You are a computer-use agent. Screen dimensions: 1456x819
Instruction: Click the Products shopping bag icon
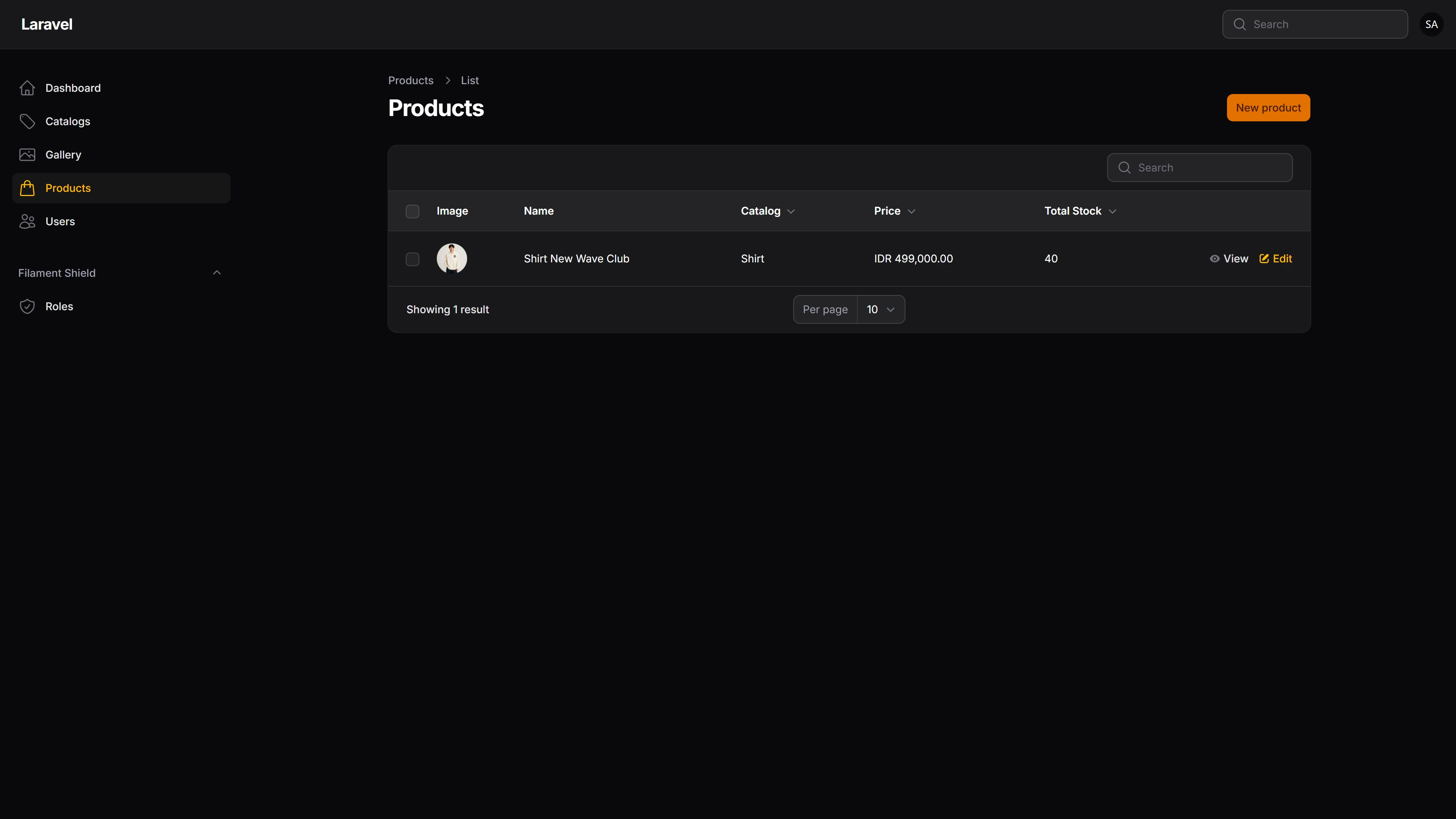click(27, 188)
